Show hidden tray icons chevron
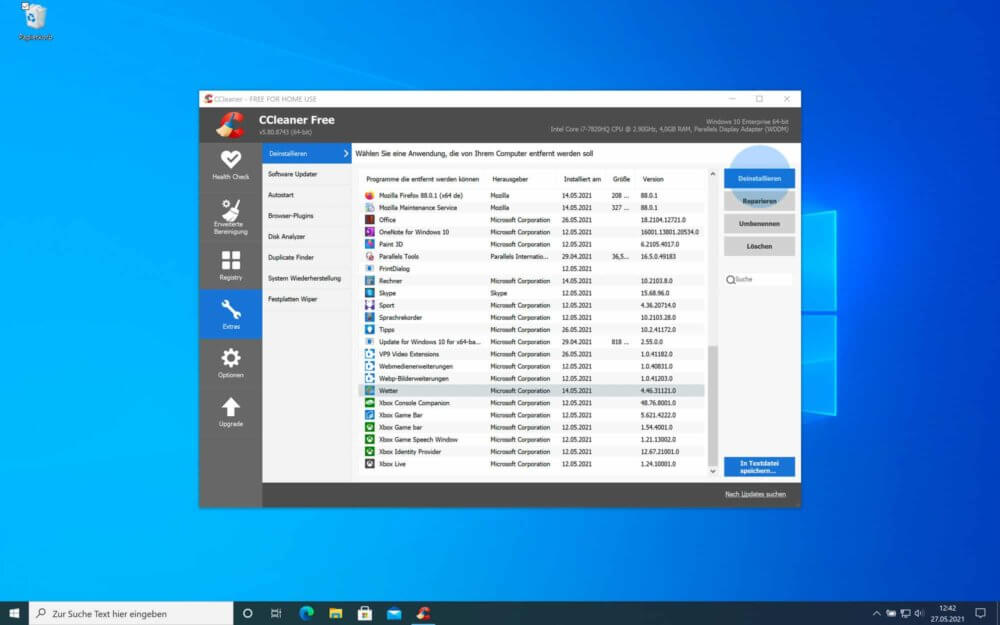This screenshot has width=1000, height=625. click(876, 614)
